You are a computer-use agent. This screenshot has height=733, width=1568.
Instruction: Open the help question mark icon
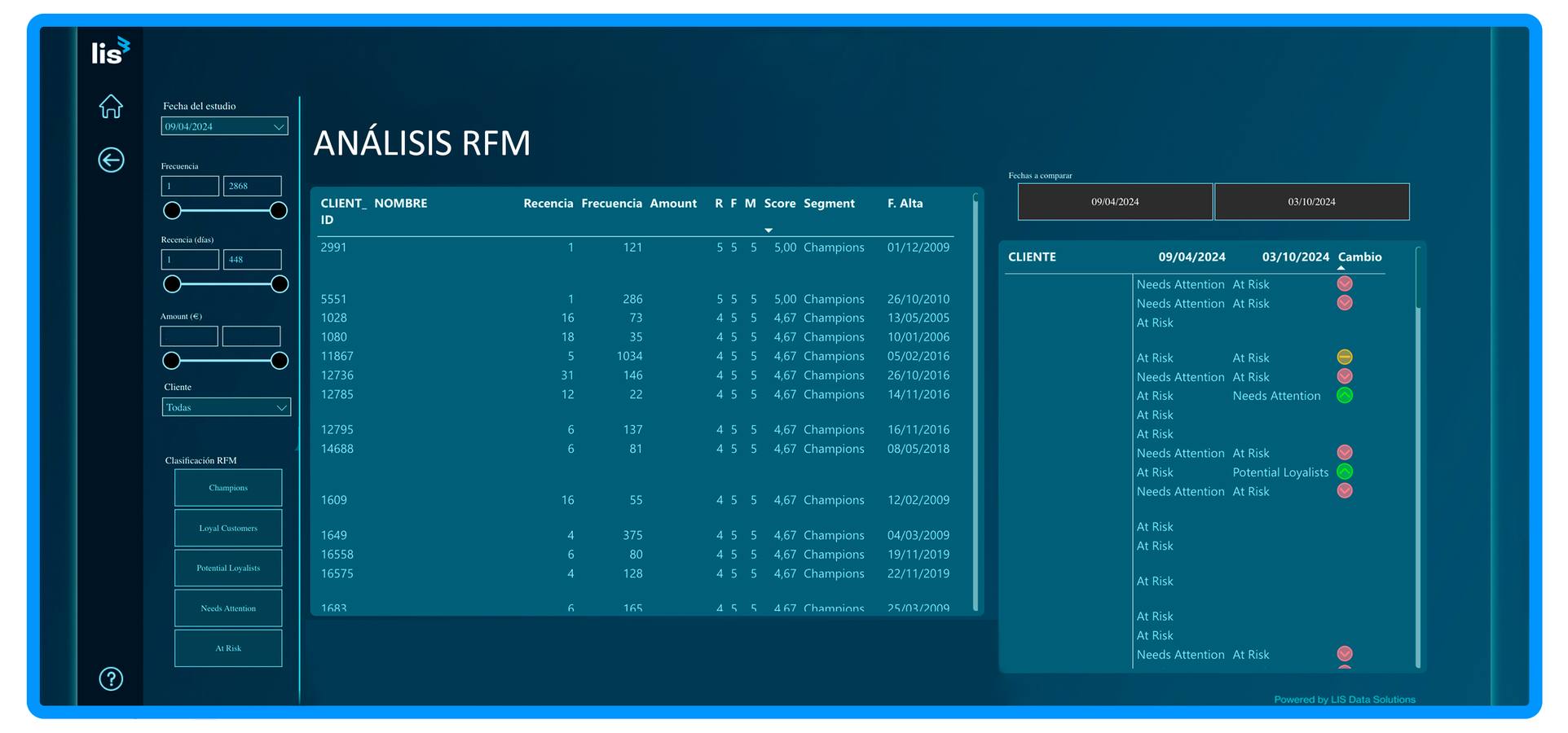[x=111, y=678]
